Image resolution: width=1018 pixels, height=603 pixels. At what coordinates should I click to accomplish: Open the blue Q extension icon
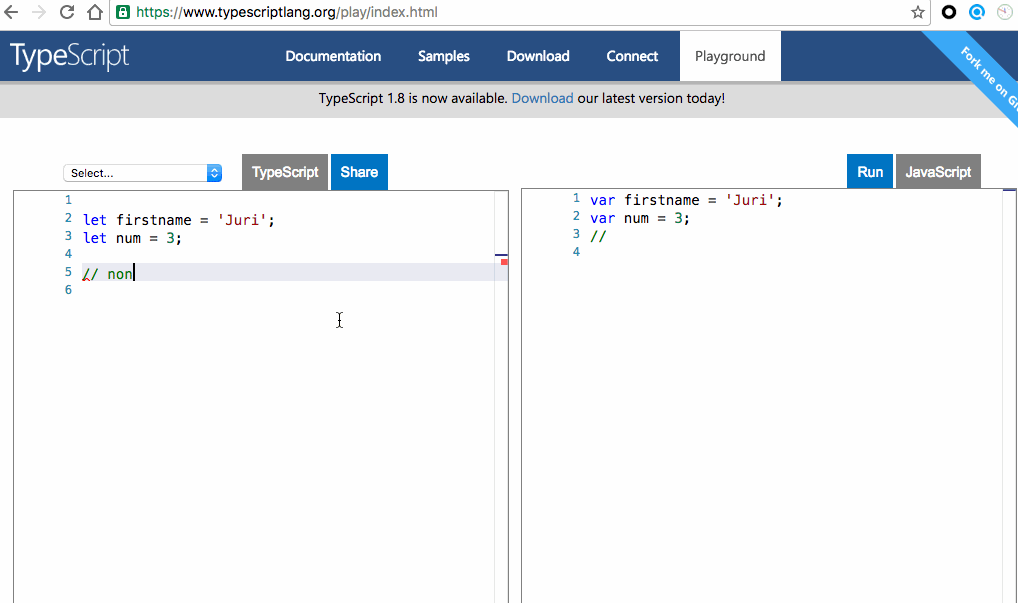(x=977, y=13)
